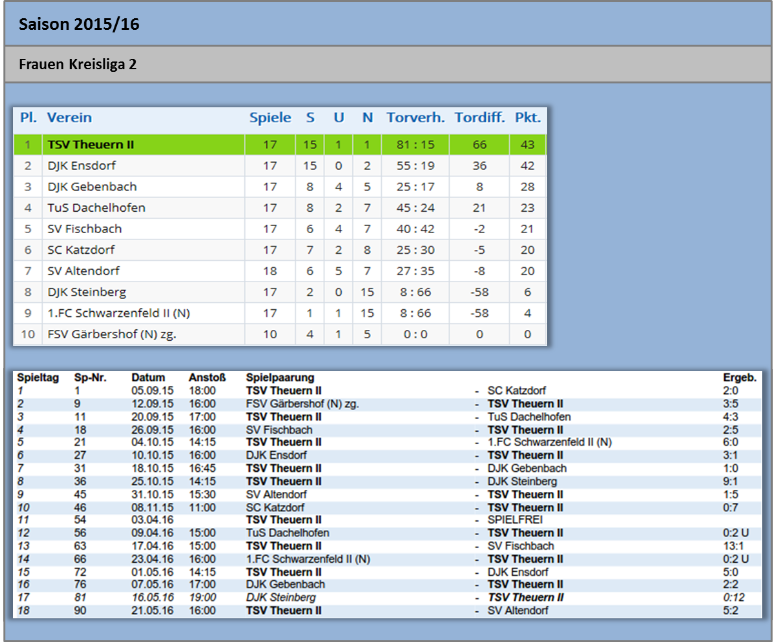Click the 'Sp-Nr.' fixtures column header
Viewport: 775px width, 642px height.
coord(90,378)
